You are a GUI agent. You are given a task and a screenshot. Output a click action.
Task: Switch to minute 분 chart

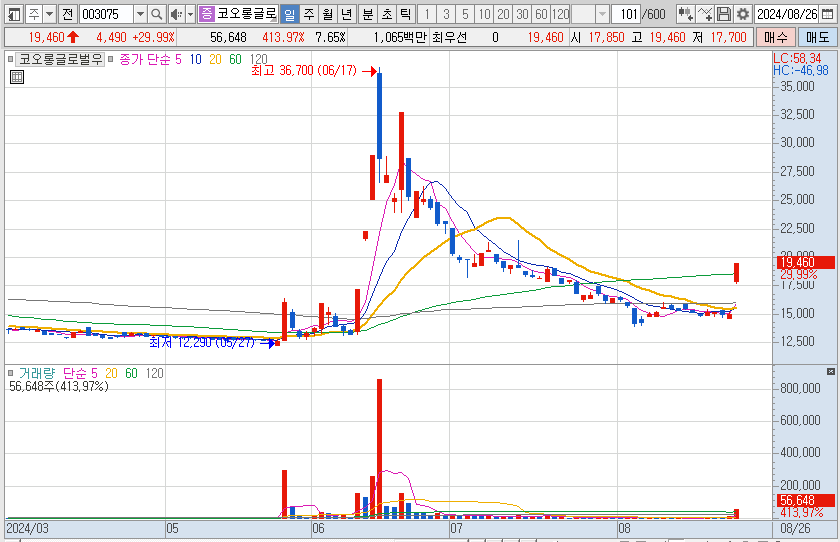click(368, 14)
